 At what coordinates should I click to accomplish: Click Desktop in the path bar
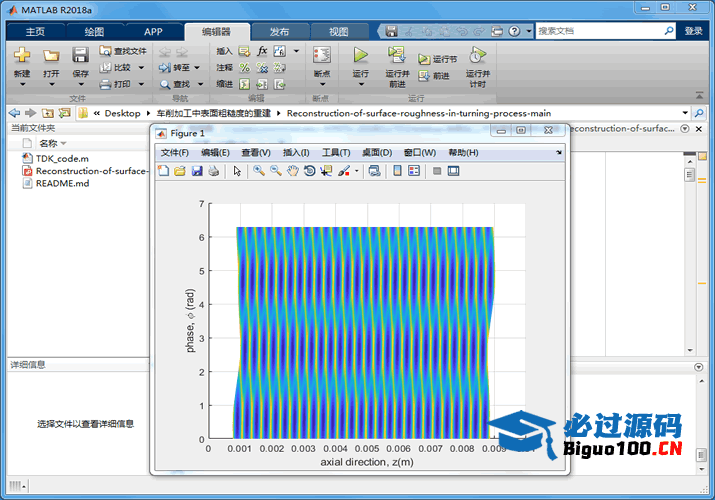(x=122, y=113)
